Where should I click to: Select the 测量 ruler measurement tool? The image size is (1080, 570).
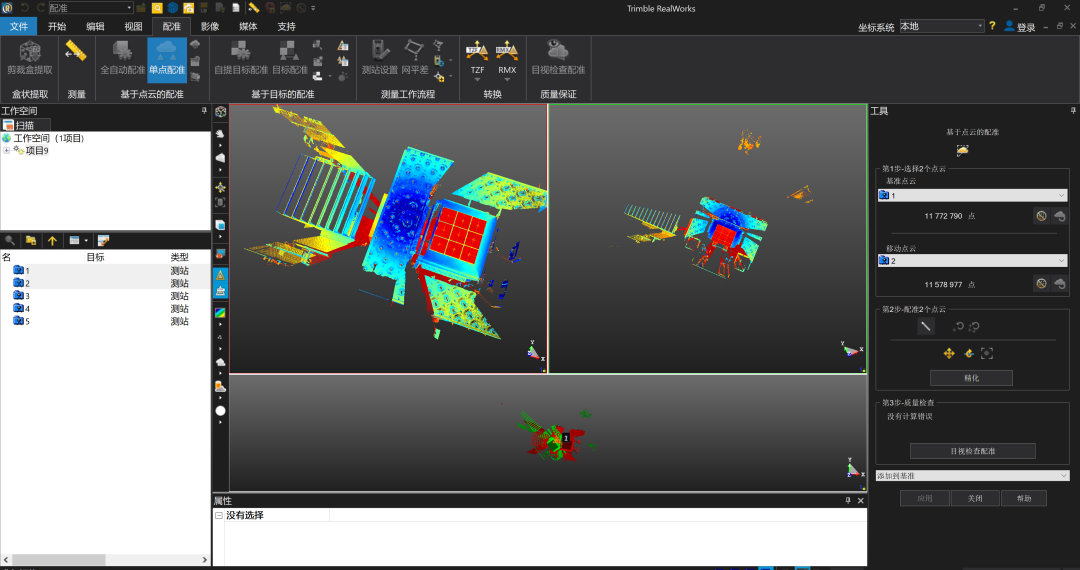[x=76, y=52]
